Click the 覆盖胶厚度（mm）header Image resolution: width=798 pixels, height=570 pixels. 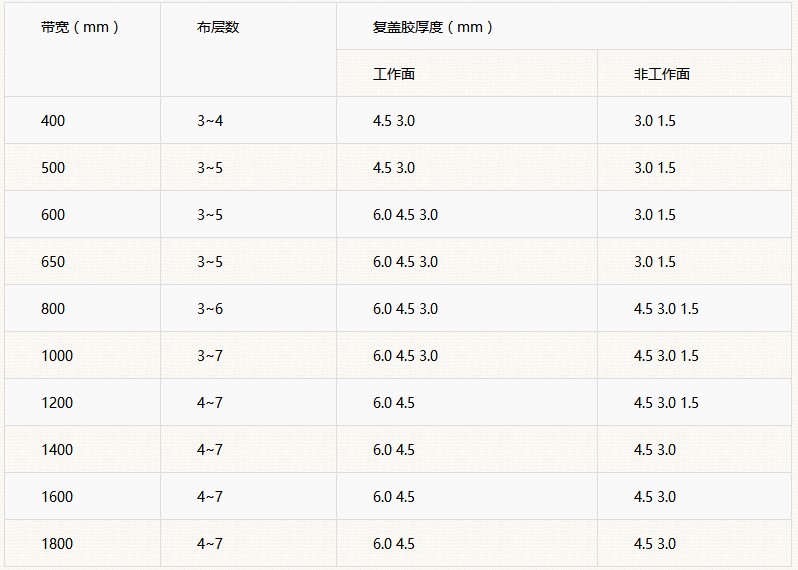(x=564, y=26)
